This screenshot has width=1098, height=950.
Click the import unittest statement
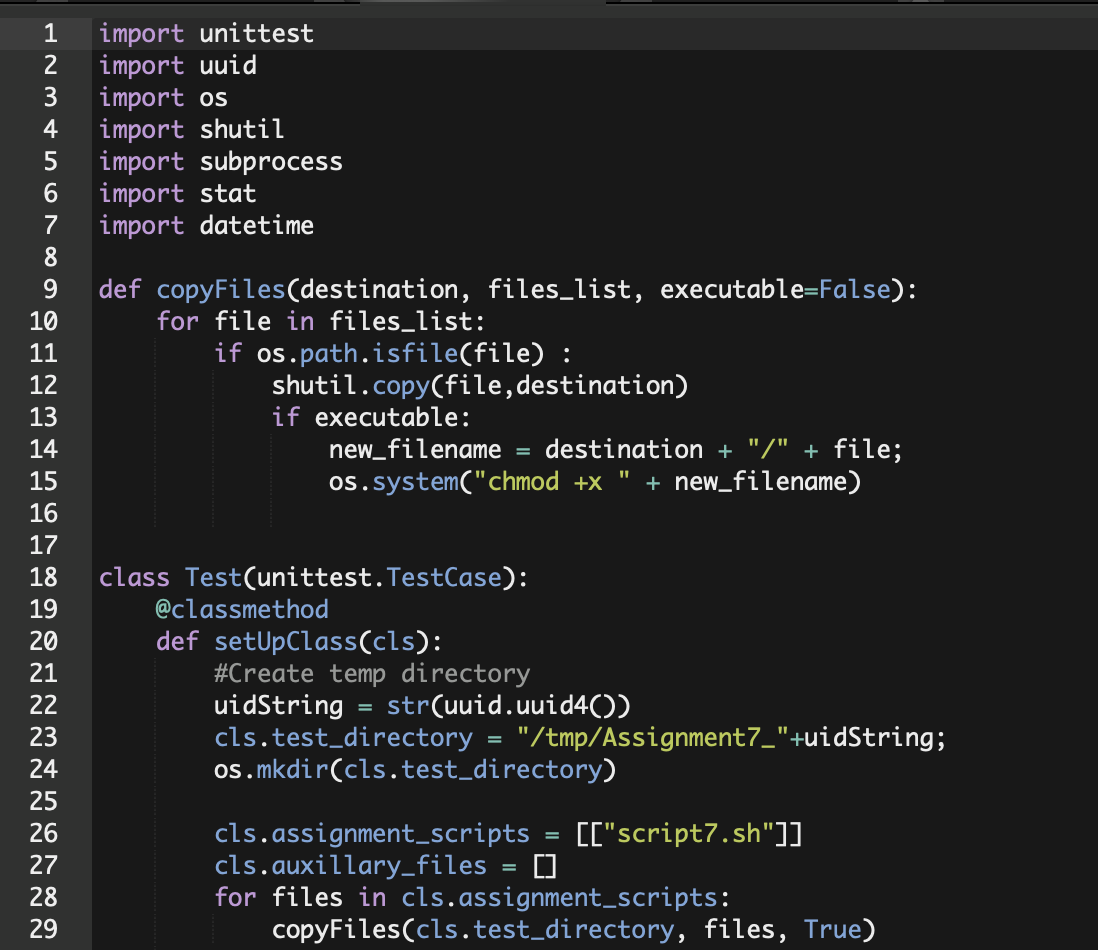(205, 33)
